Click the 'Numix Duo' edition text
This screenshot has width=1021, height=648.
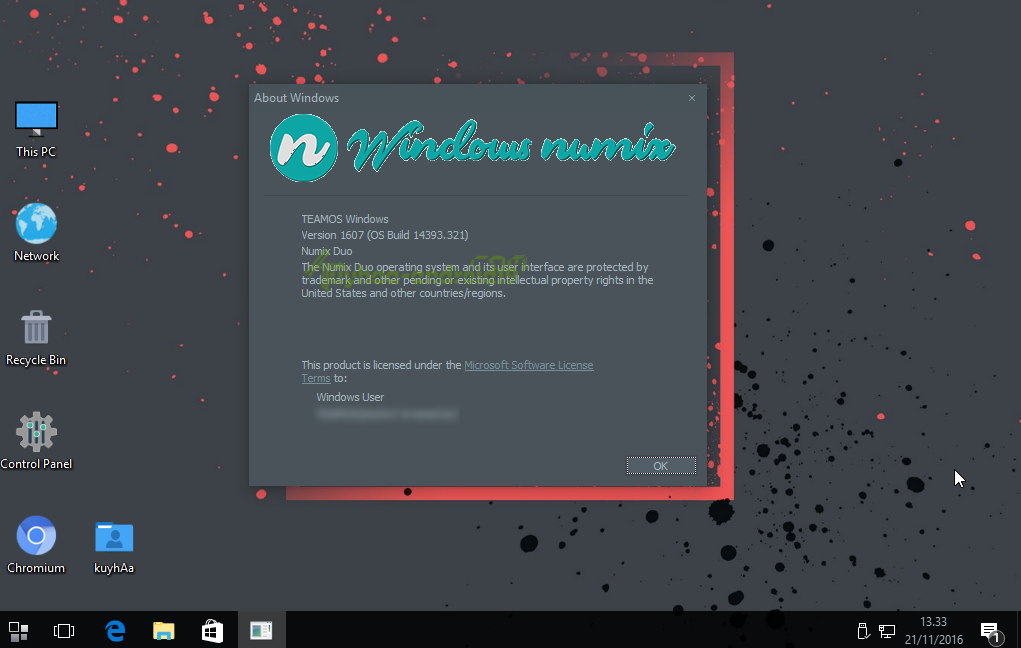(326, 251)
